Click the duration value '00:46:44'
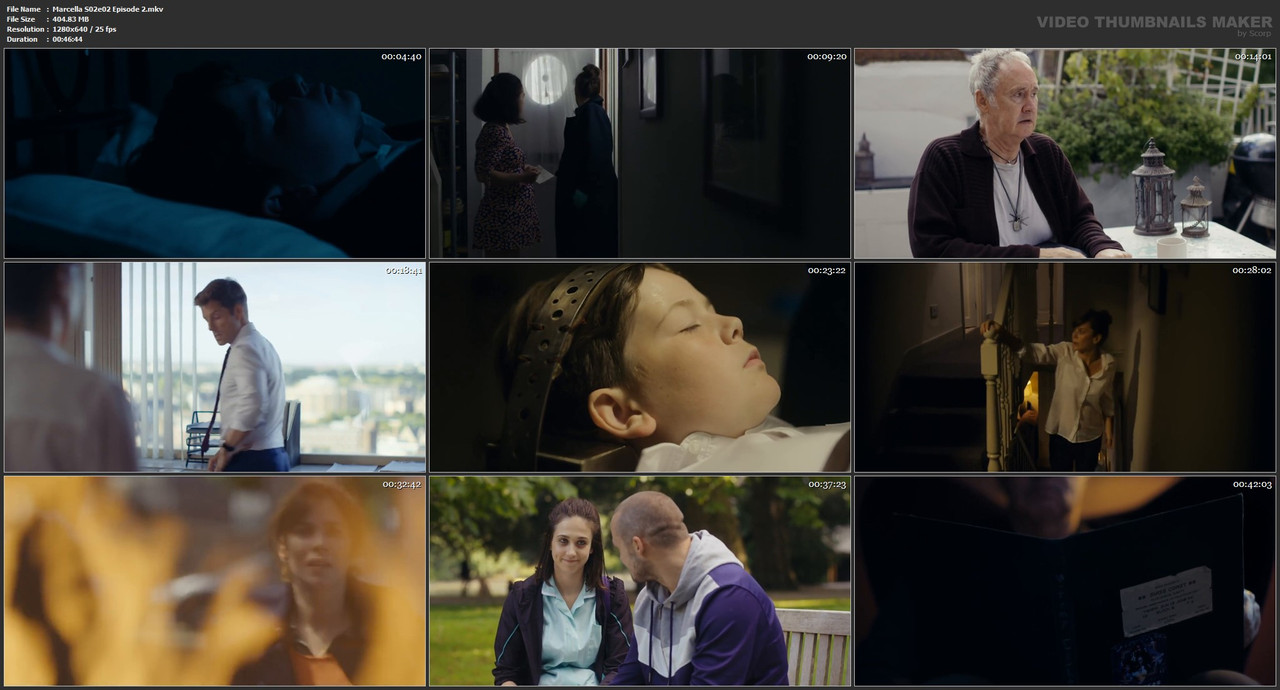The image size is (1280, 690). [x=68, y=39]
